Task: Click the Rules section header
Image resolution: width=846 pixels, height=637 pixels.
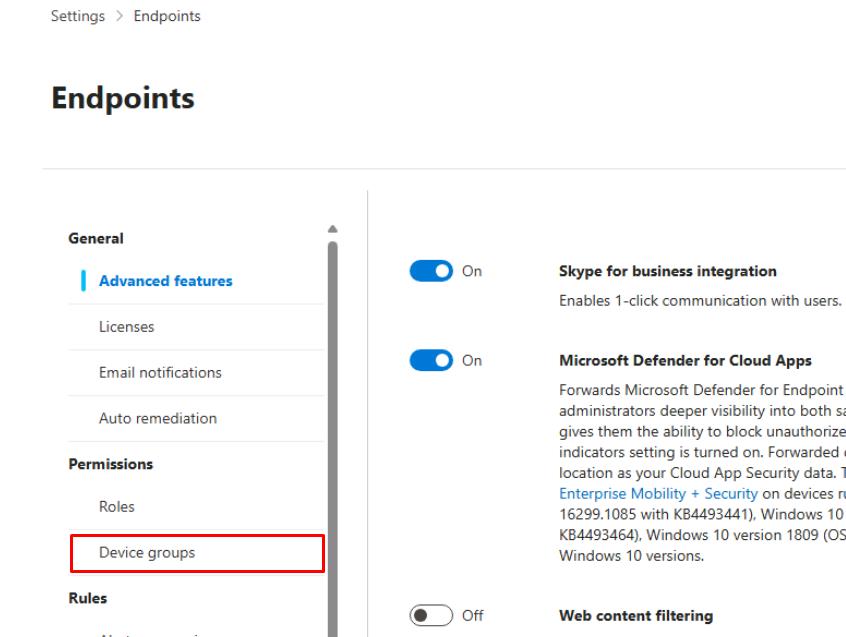Action: [87, 598]
